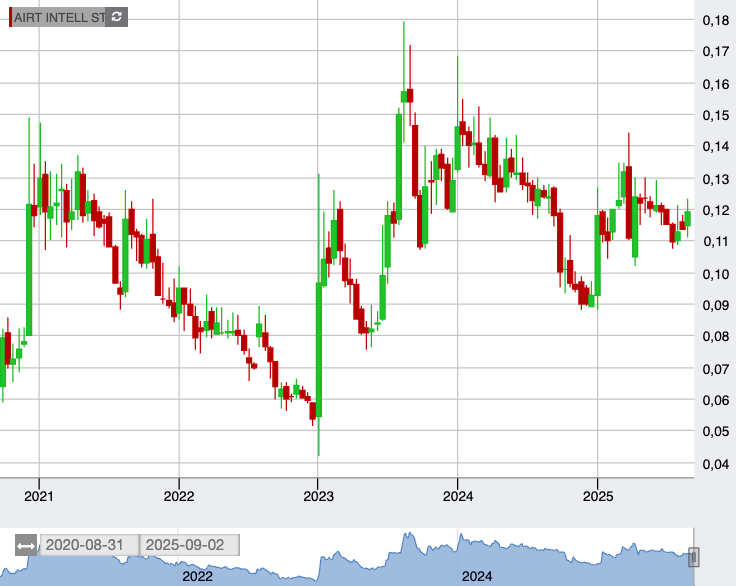This screenshot has height=586, width=743.
Task: Click the 2024 x-axis label on main chart
Action: 458,496
